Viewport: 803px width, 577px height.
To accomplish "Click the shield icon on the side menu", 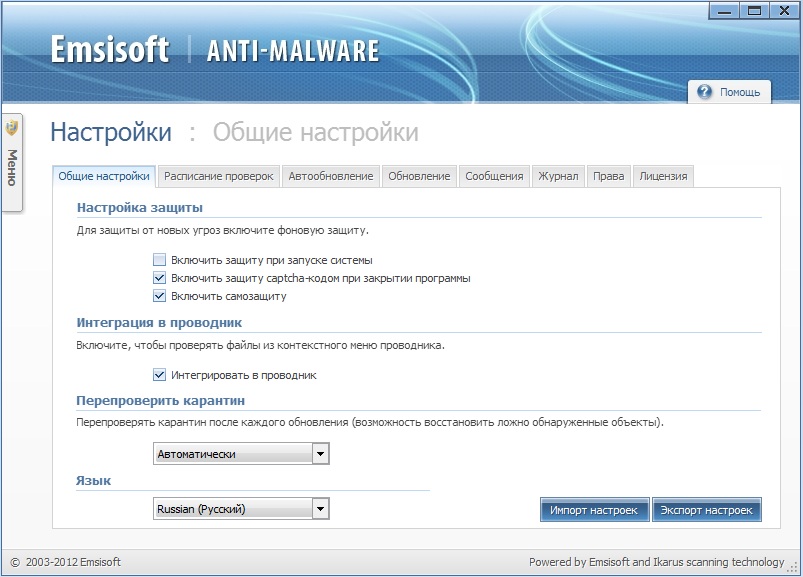I will click(11, 127).
